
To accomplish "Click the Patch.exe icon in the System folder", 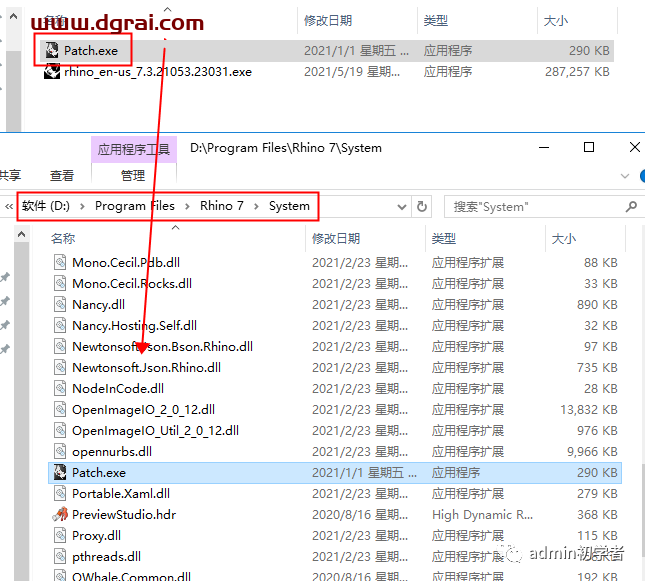I will [x=60, y=472].
